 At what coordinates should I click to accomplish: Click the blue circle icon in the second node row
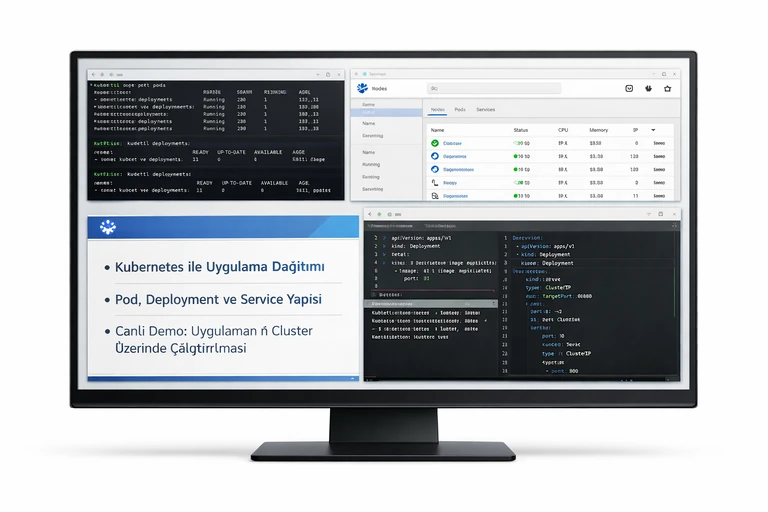point(434,156)
